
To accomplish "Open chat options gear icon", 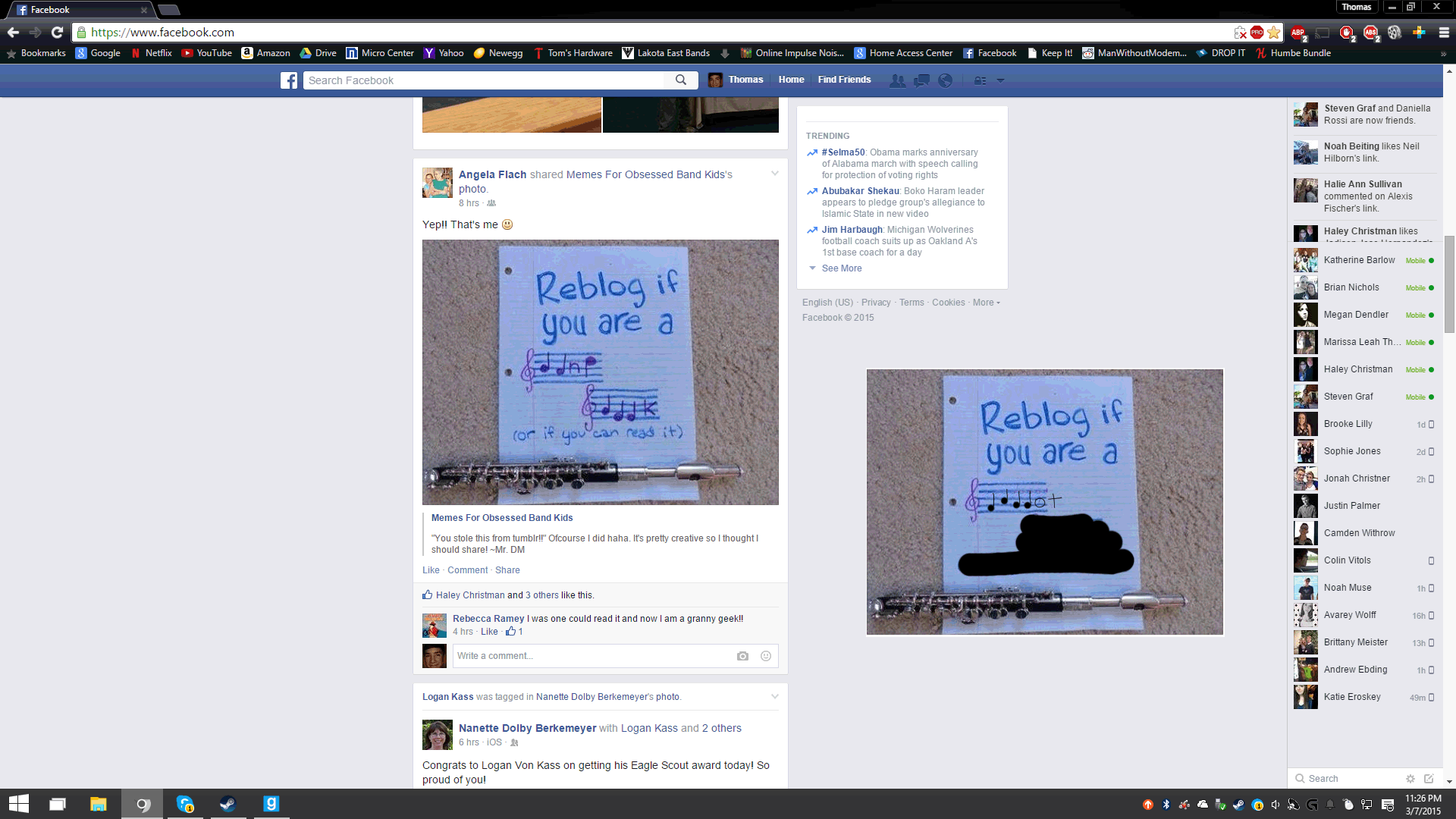I will (x=1410, y=779).
